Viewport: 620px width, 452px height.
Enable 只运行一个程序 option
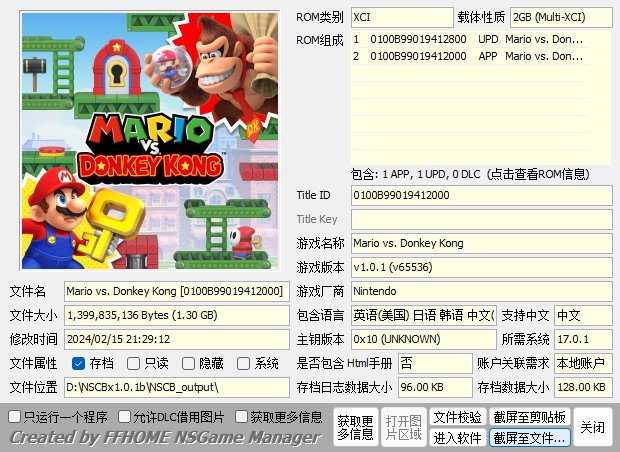[x=15, y=416]
